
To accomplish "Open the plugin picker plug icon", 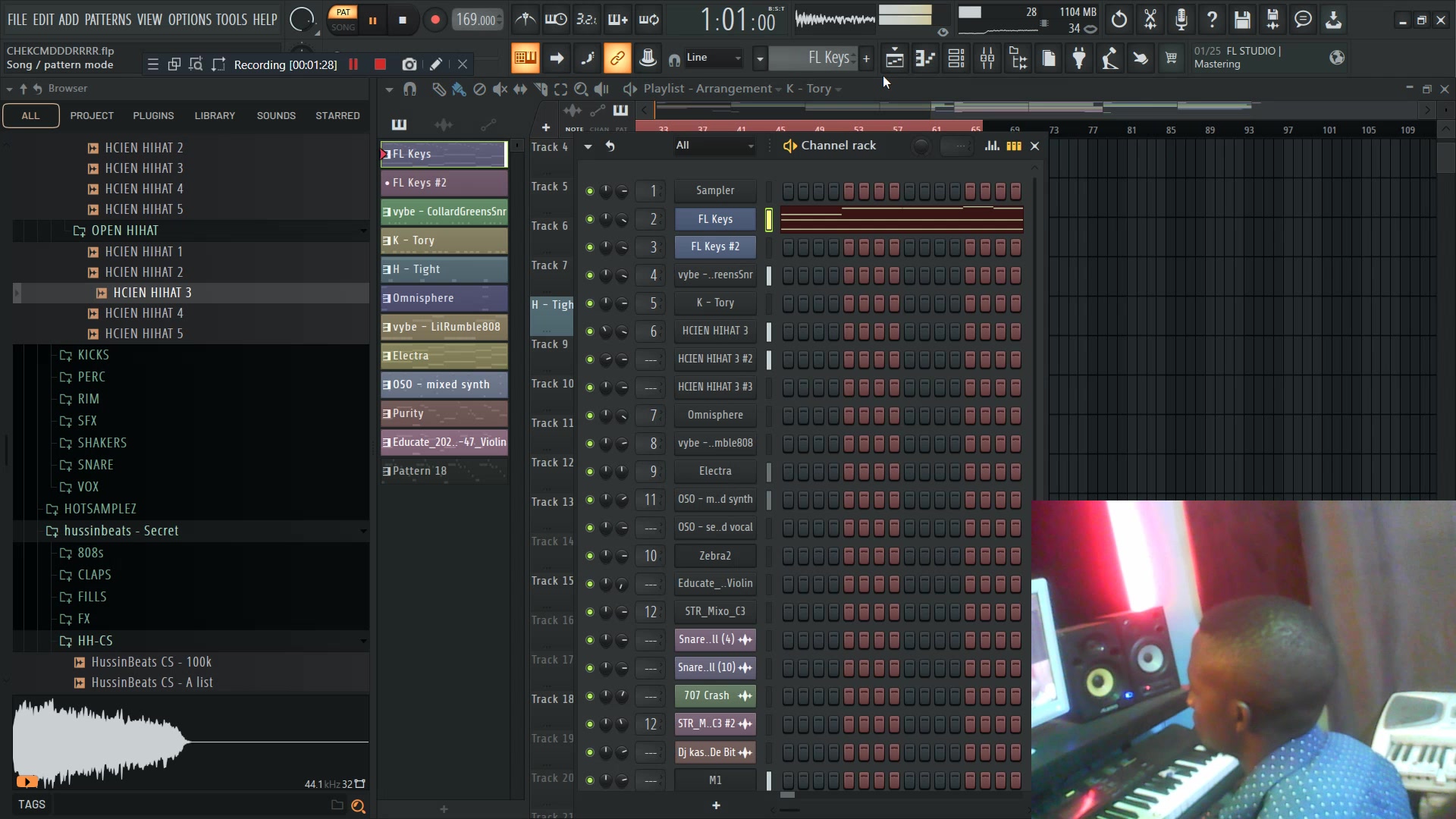I will point(1079,58).
